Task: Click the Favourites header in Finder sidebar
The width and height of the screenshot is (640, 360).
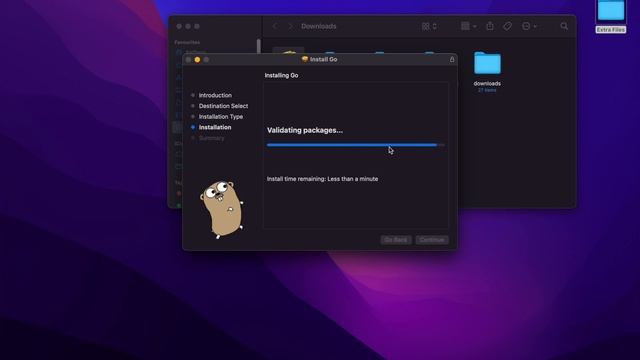Action: 187,42
